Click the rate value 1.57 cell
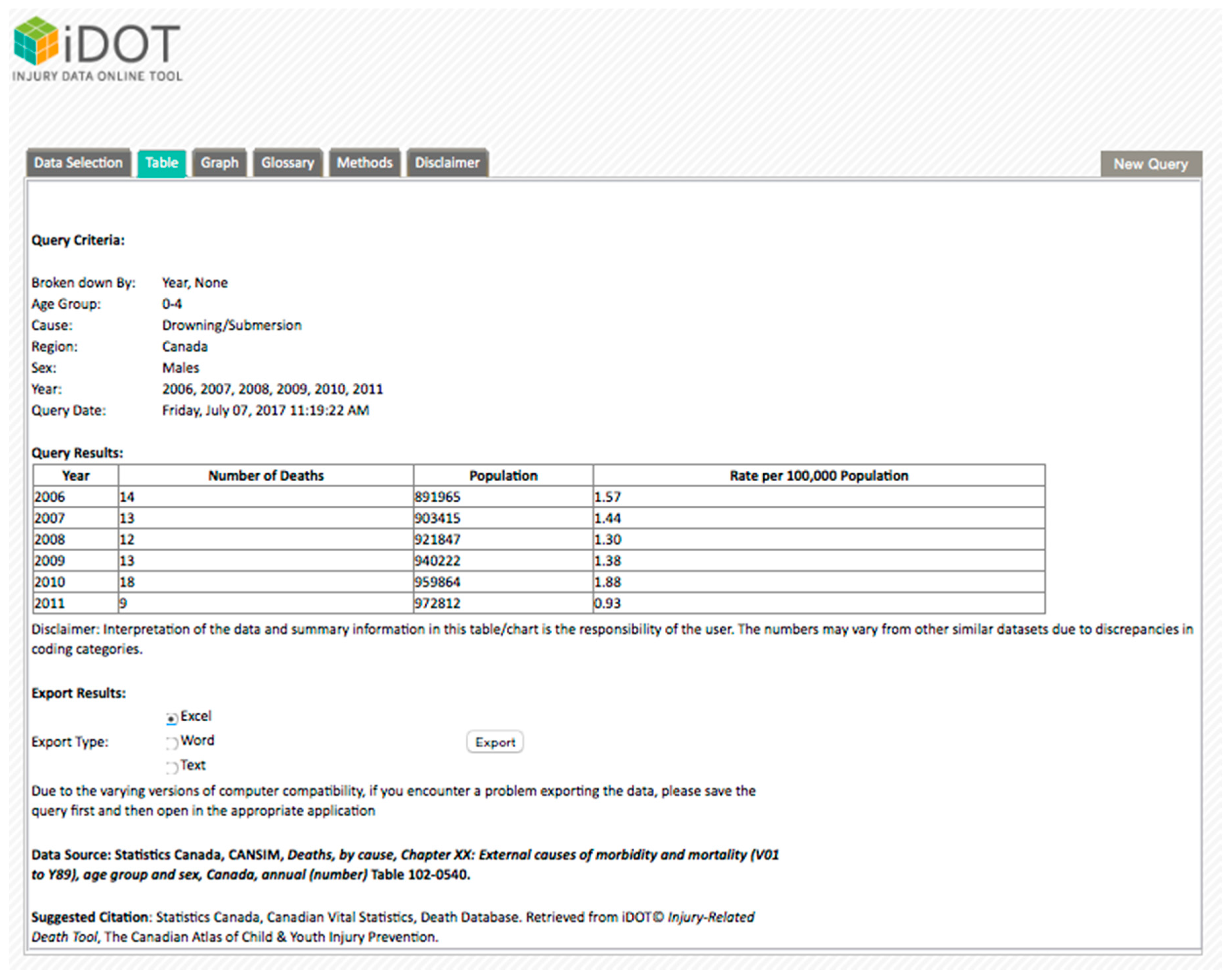Screen dimensions: 1228x980 (x=608, y=497)
